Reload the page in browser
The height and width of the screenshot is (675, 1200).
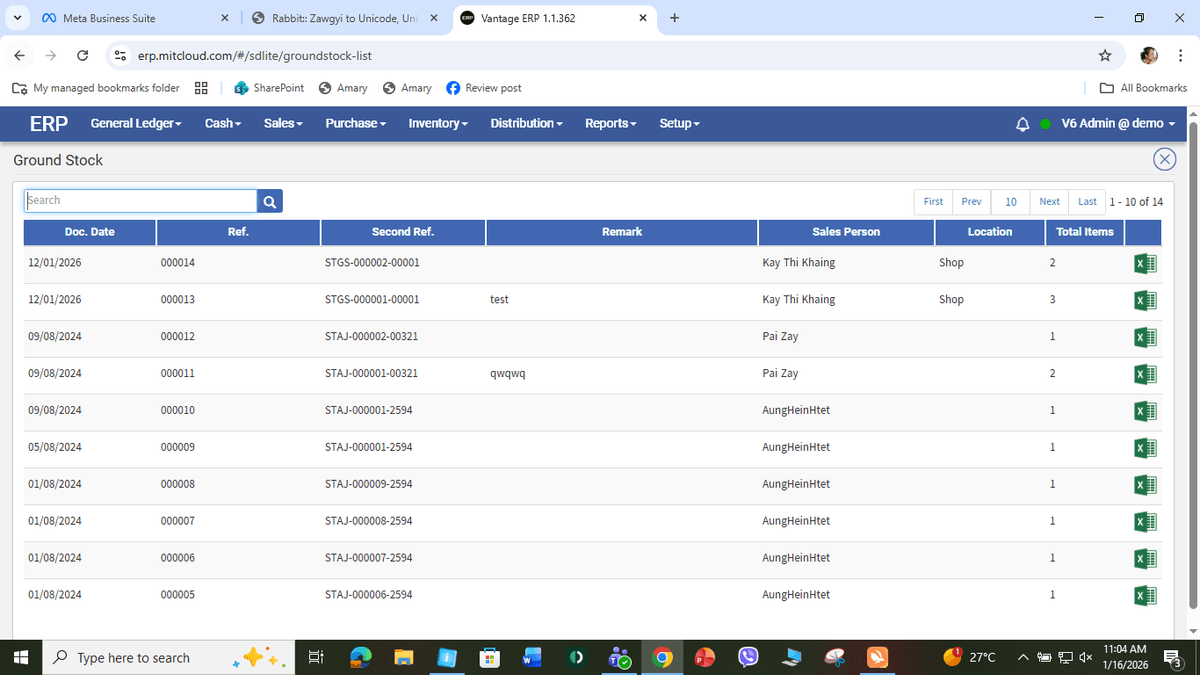pyautogui.click(x=83, y=55)
